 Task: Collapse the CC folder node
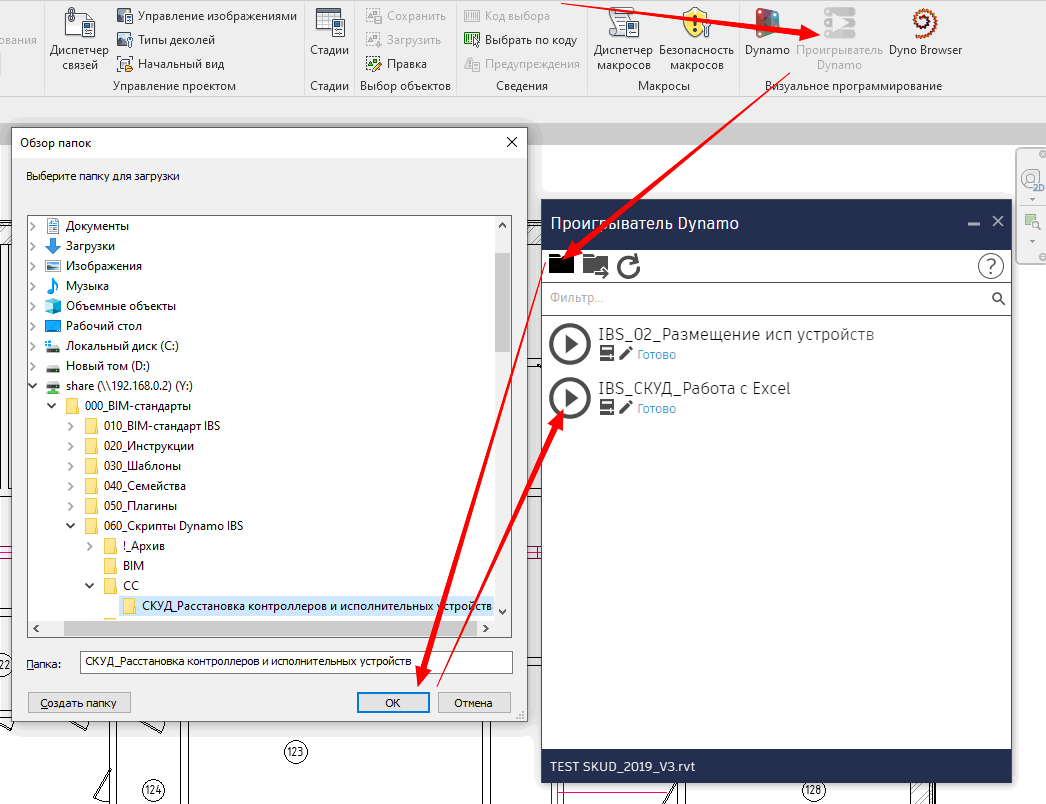(89, 586)
